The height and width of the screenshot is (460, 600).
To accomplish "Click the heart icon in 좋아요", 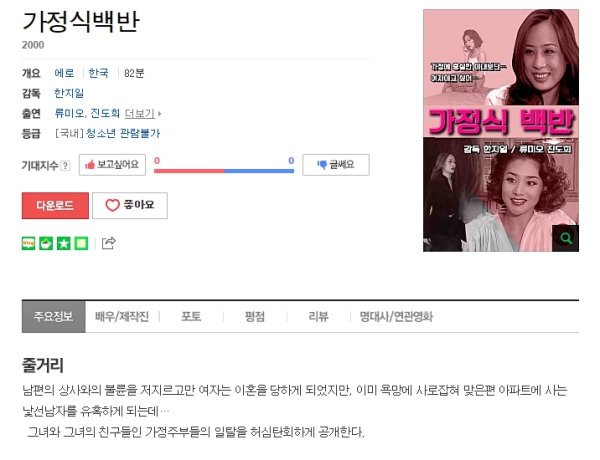I will [112, 205].
